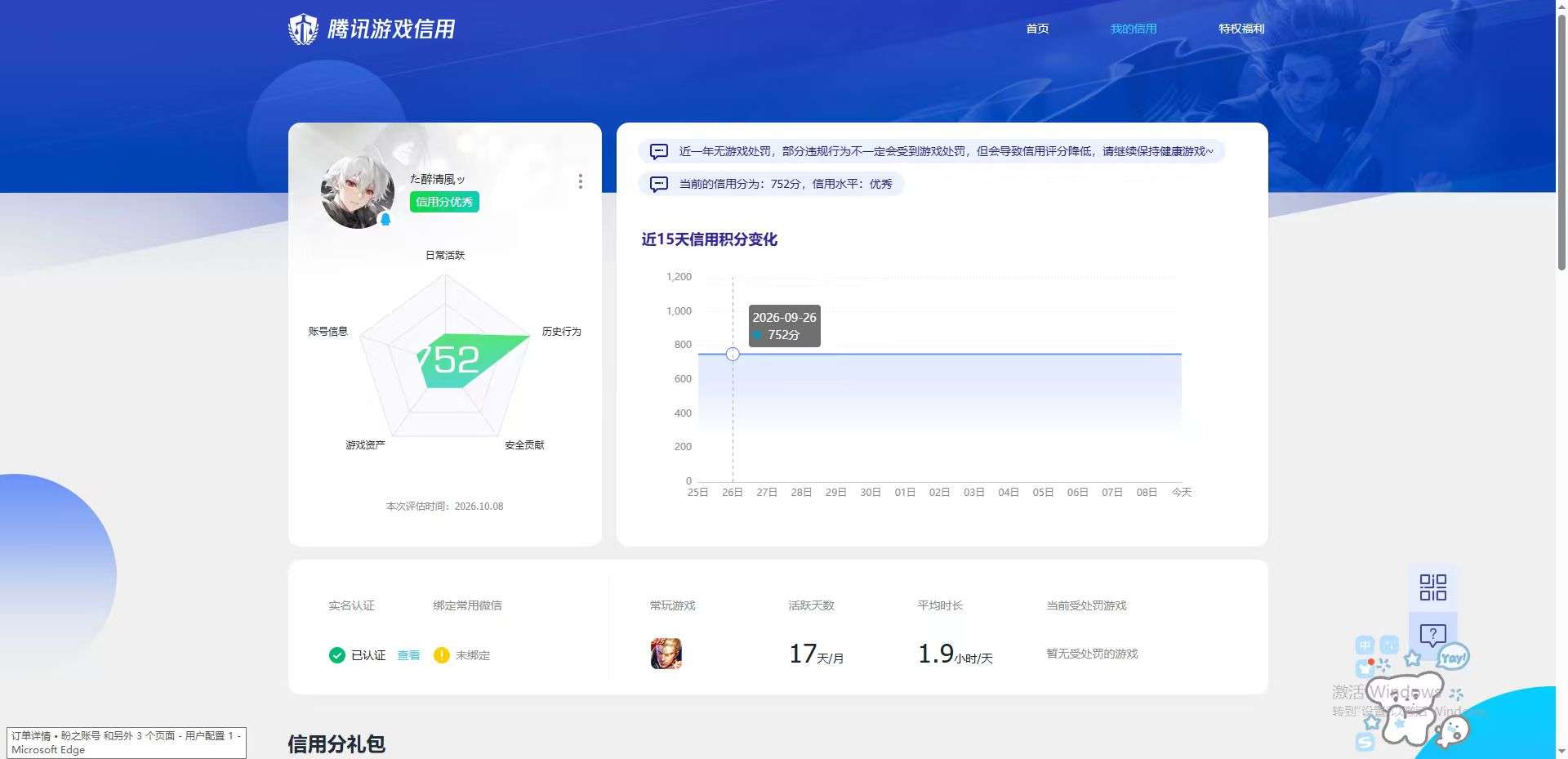Click the 信用分优秀 green badge
This screenshot has width=1568, height=759.
tap(444, 202)
